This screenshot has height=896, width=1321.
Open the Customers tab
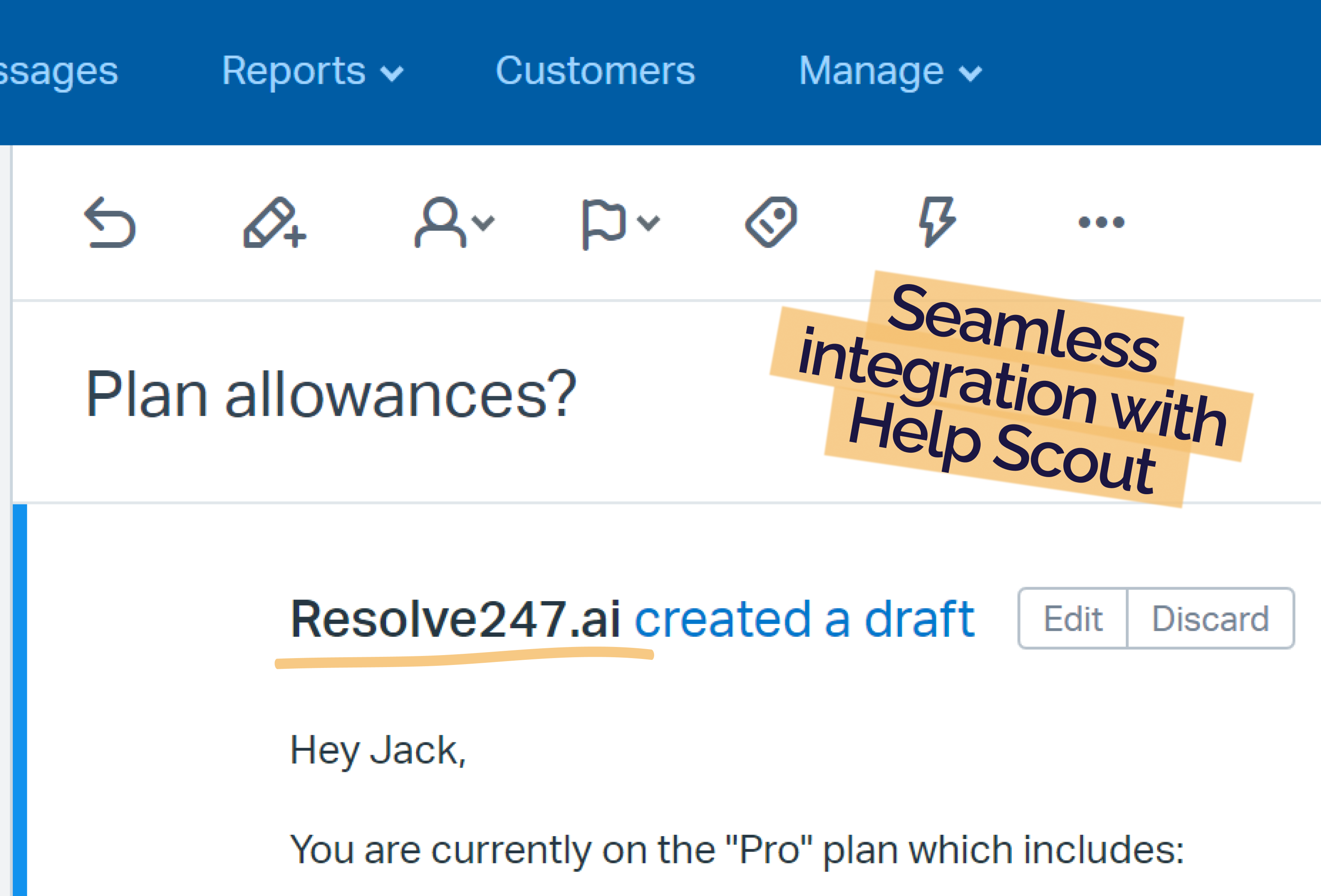595,71
